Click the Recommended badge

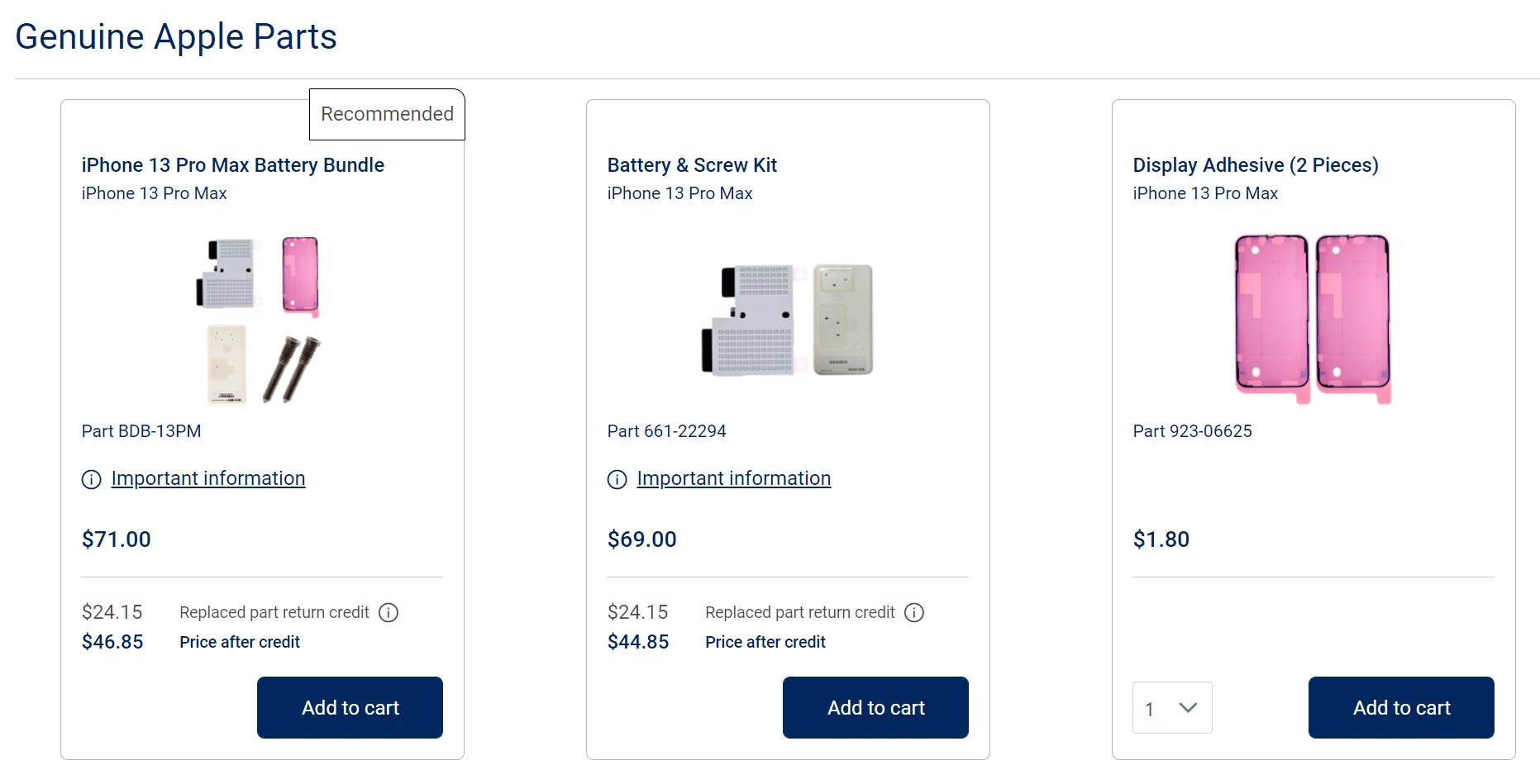387,114
